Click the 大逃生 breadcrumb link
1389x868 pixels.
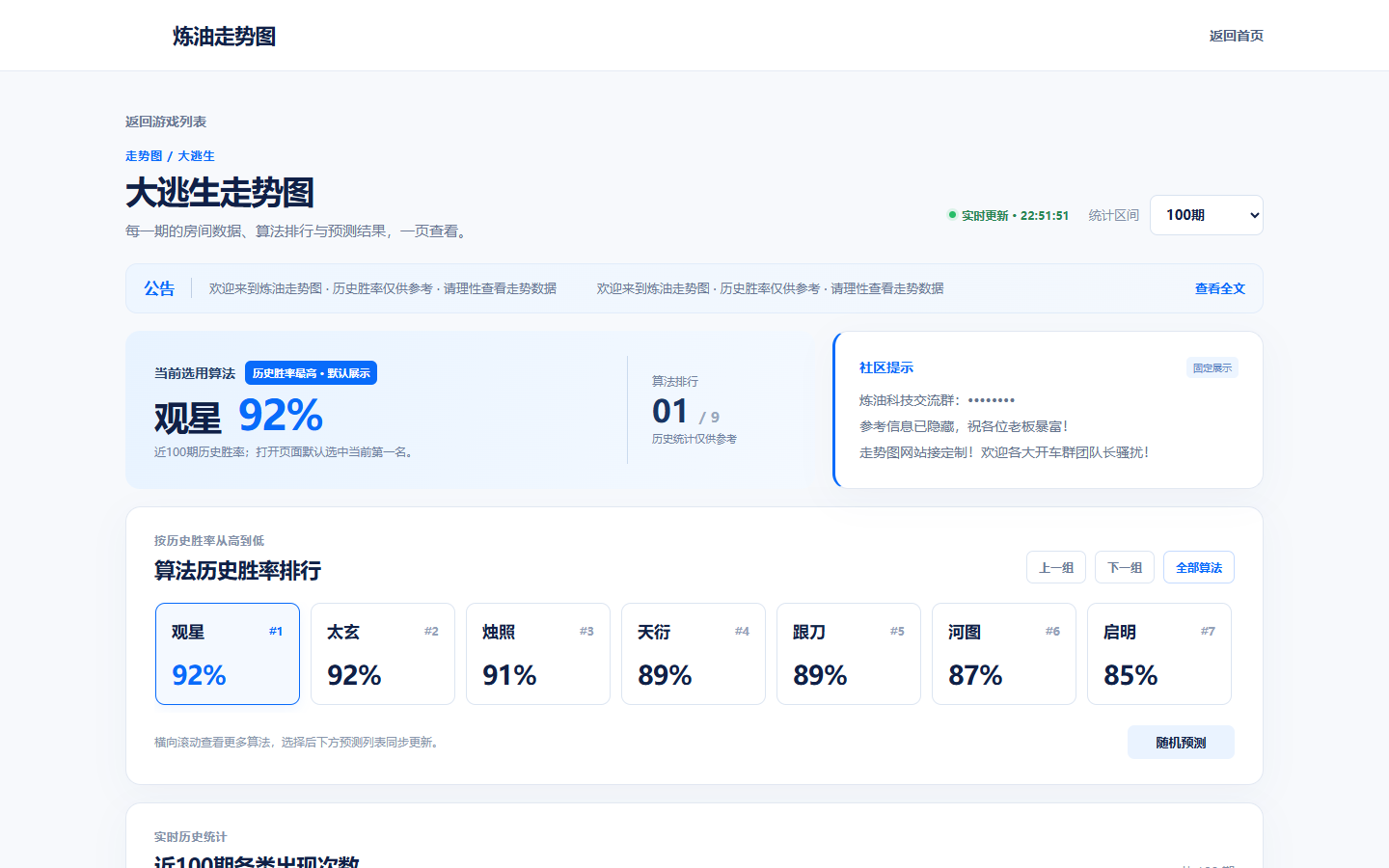tap(196, 156)
